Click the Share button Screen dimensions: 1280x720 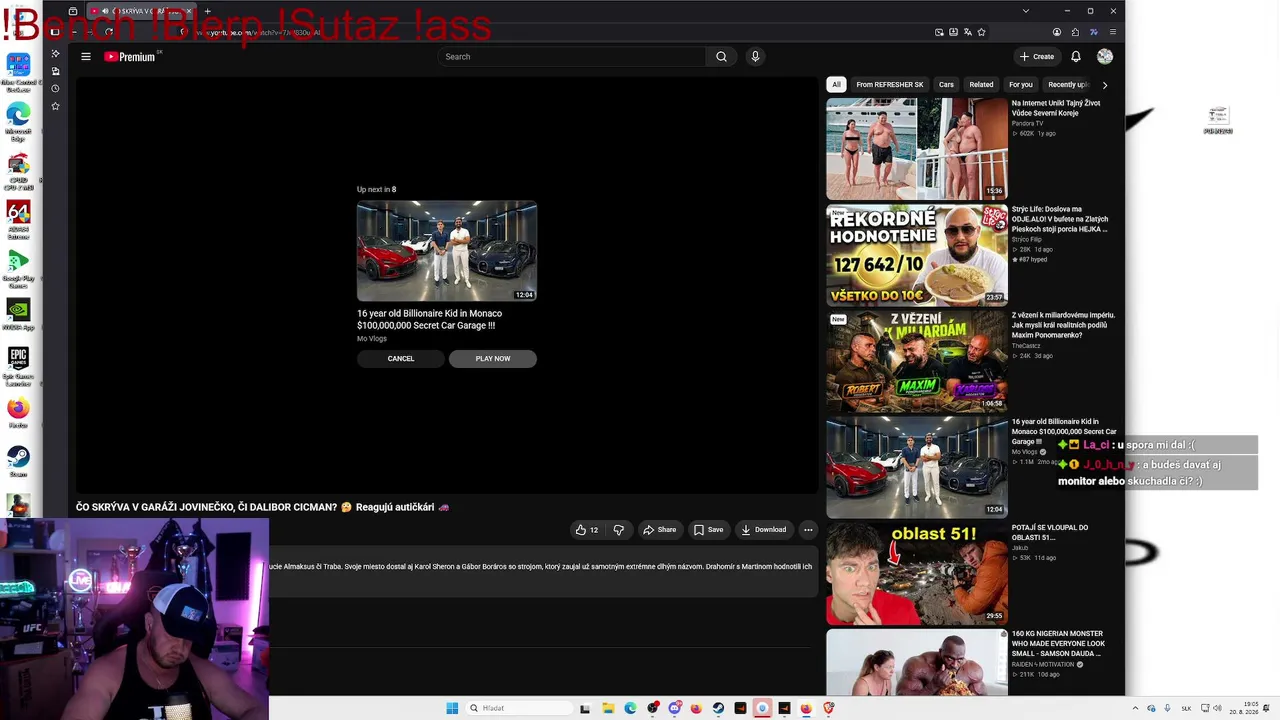point(660,530)
